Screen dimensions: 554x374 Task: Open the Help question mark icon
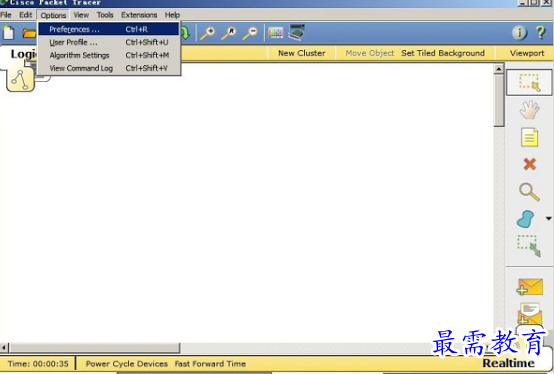coord(541,33)
